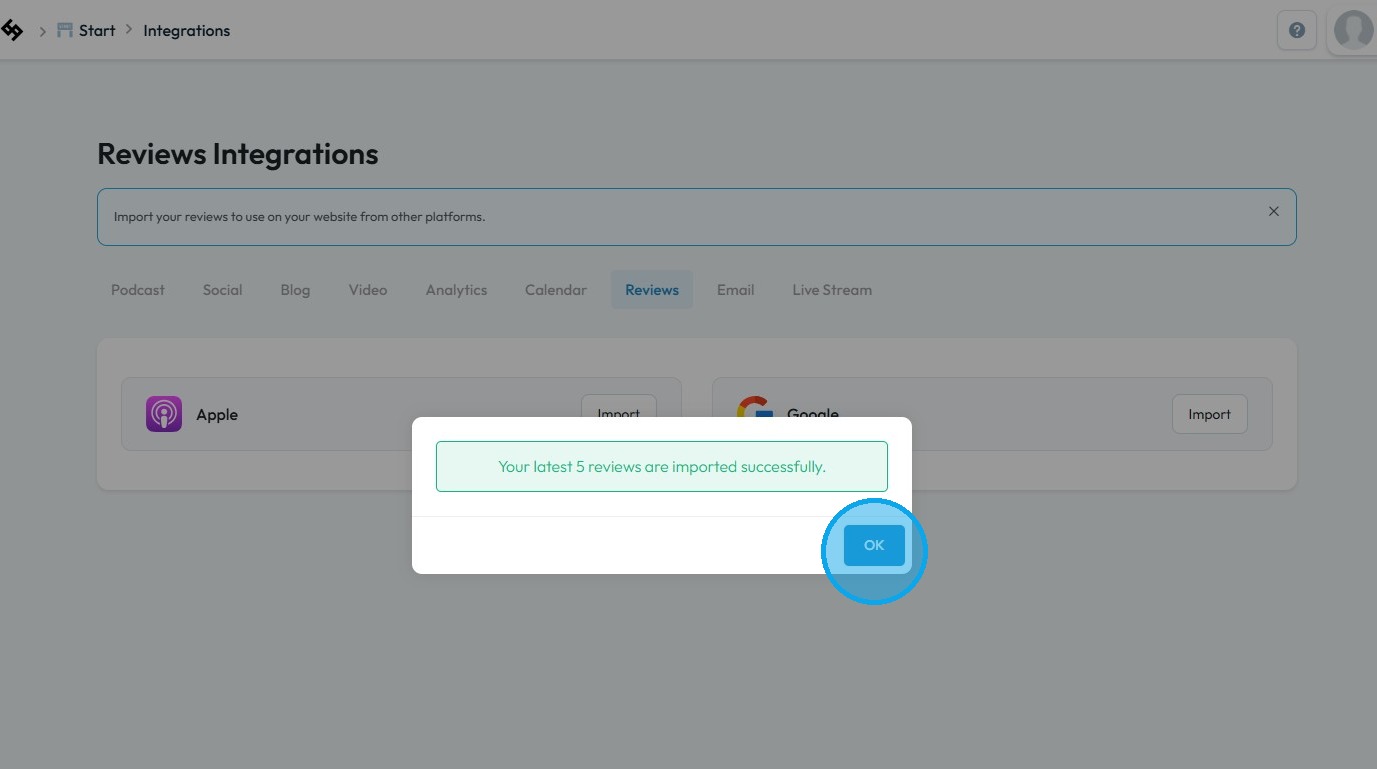Screen dimensions: 1377x769
Task: Click the Apple Podcasts icon
Action: point(164,414)
